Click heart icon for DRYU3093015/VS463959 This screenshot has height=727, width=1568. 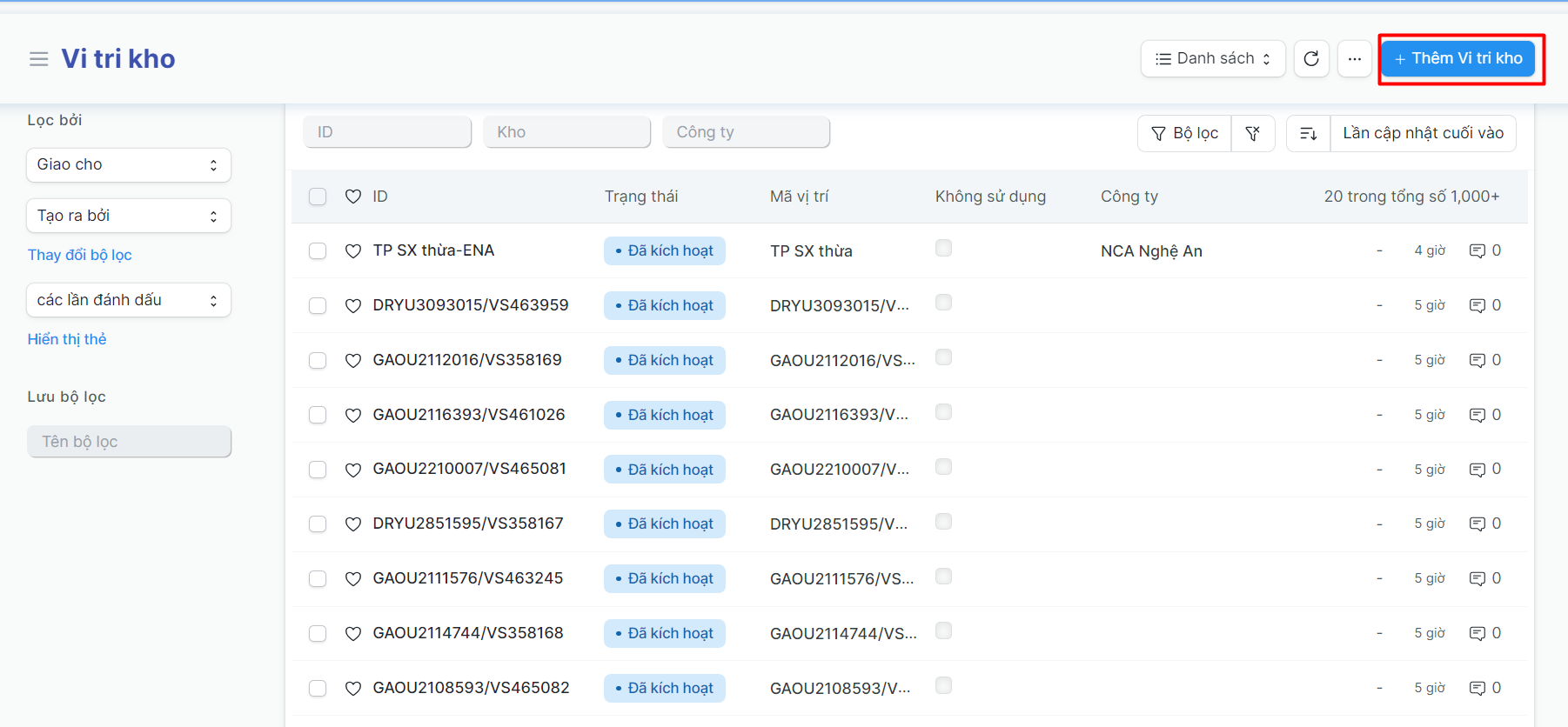click(x=352, y=306)
